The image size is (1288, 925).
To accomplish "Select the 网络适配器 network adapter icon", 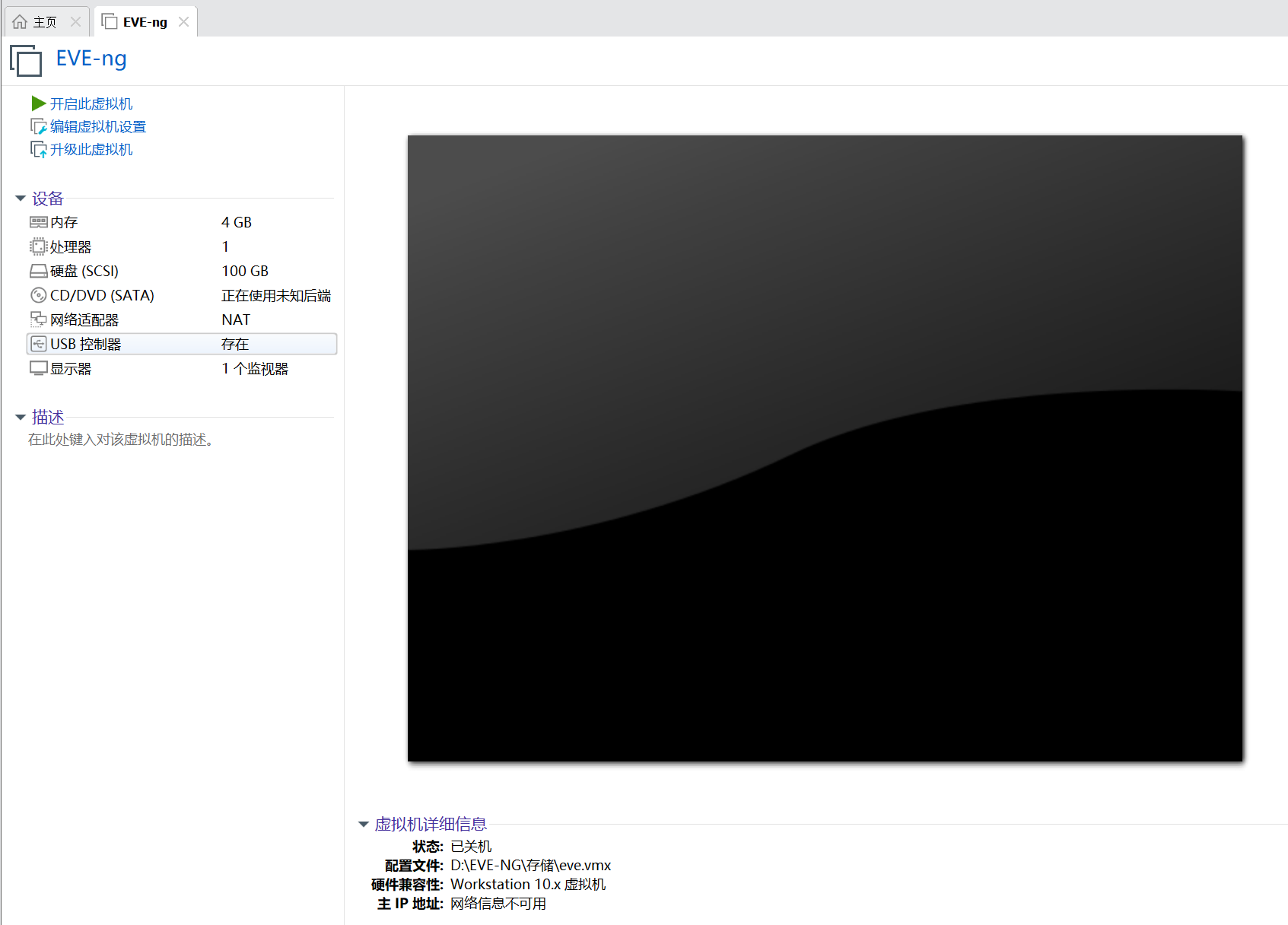I will click(38, 319).
